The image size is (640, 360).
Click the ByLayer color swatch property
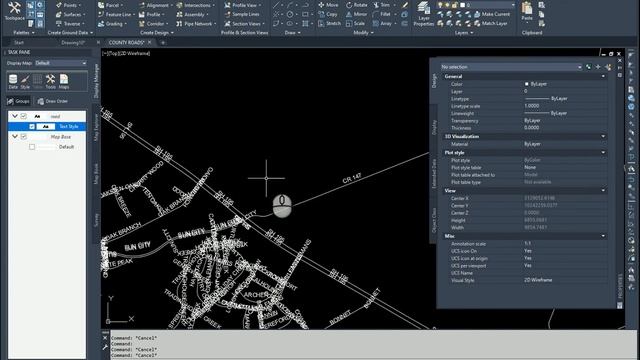click(x=527, y=84)
